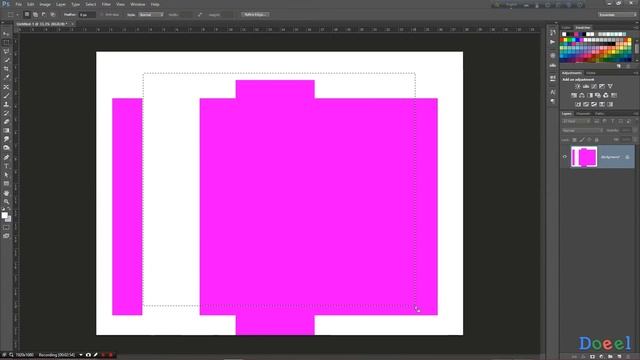
Task: Open the layer Kind filter dropdown
Action: (576, 122)
